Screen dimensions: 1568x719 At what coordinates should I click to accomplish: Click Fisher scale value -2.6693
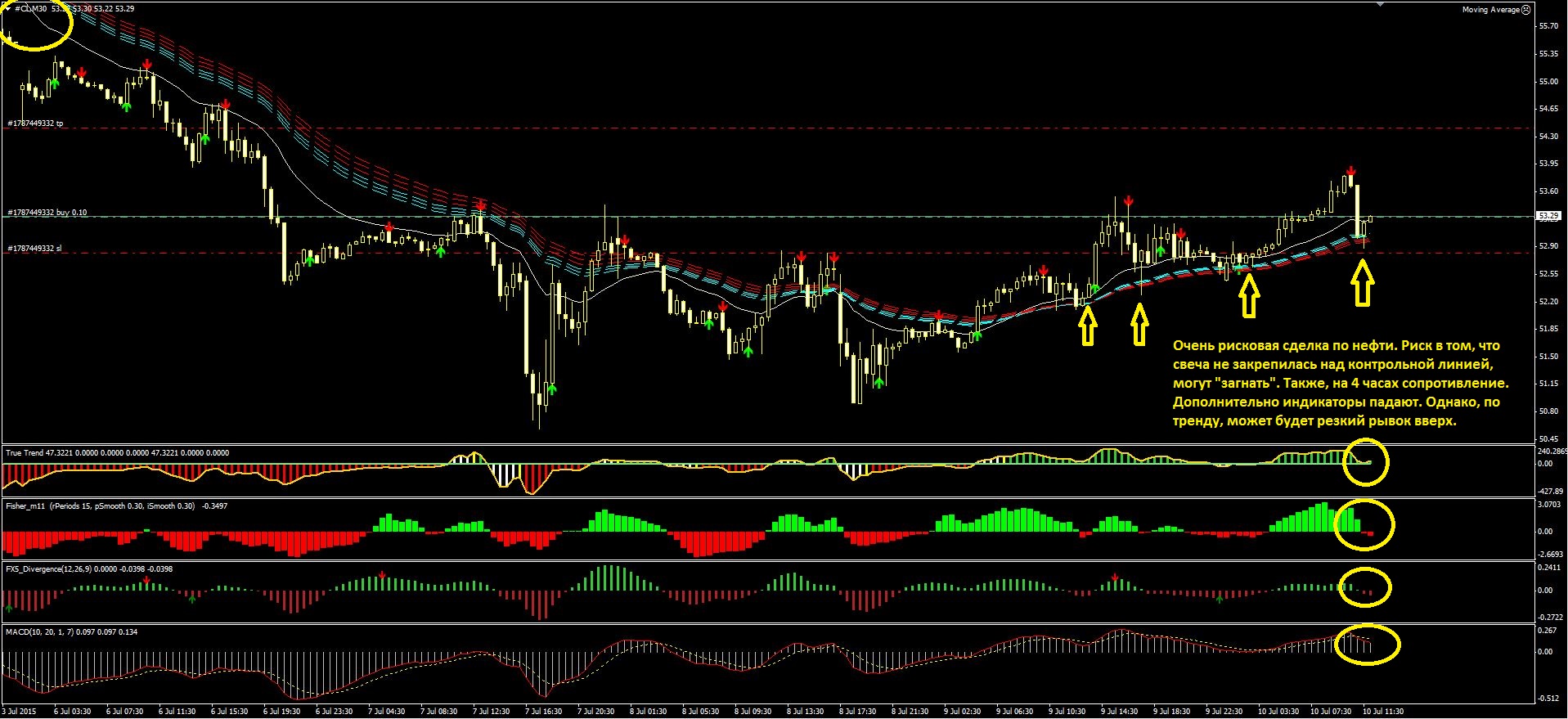pos(1550,555)
